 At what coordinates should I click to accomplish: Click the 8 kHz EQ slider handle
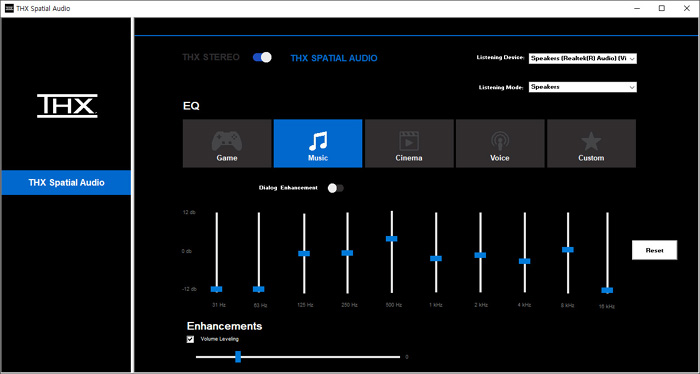(568, 249)
